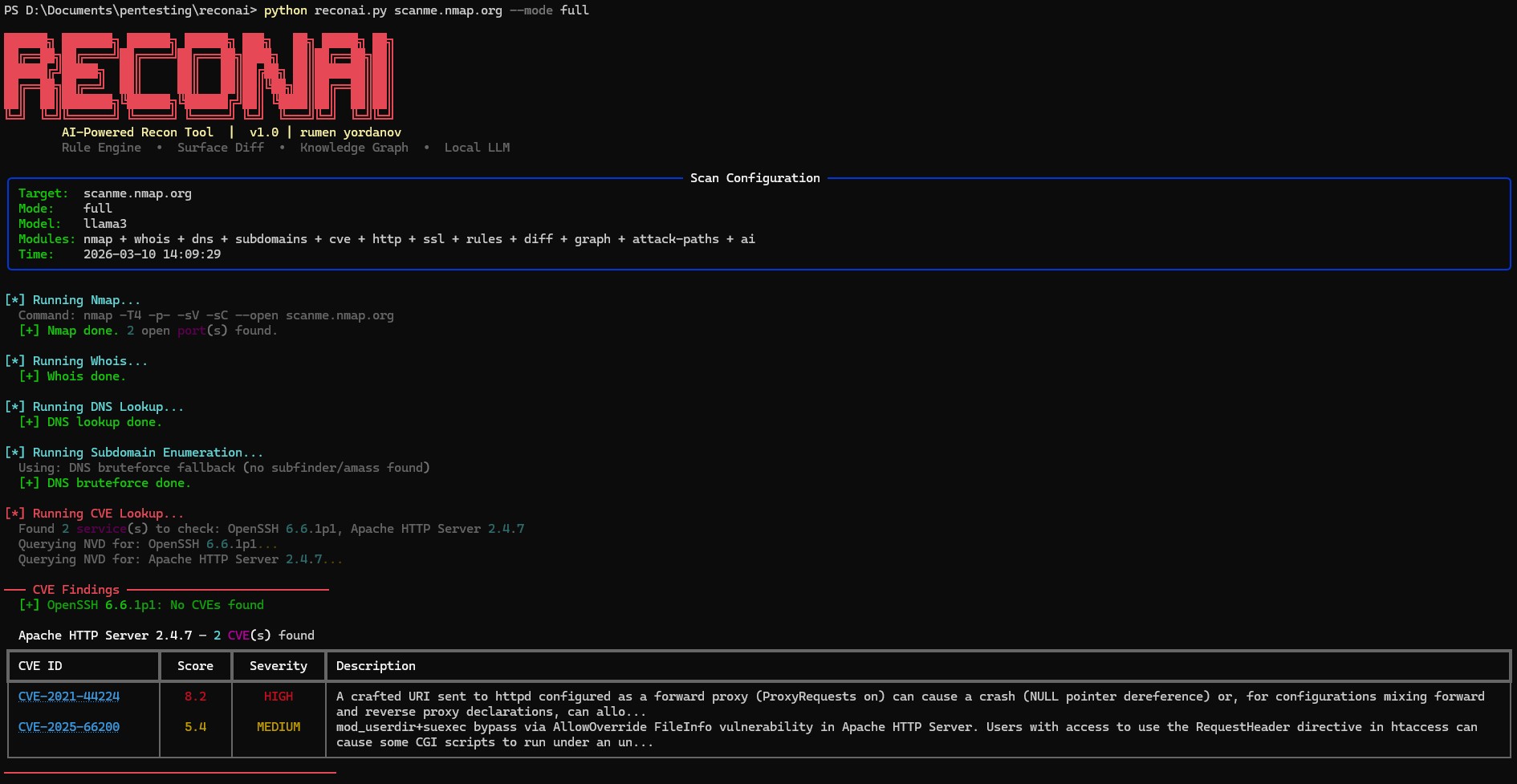Click the 'Severity' column header
Screen dimensions: 1517x784
[279, 666]
